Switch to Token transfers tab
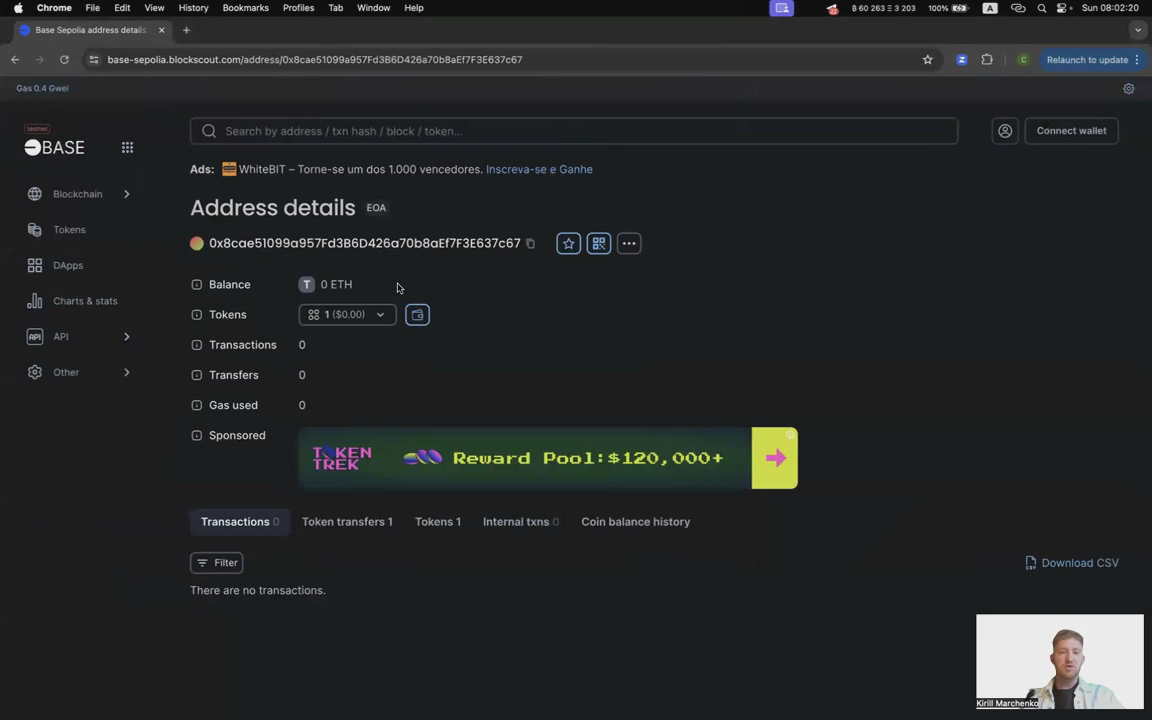 347,522
